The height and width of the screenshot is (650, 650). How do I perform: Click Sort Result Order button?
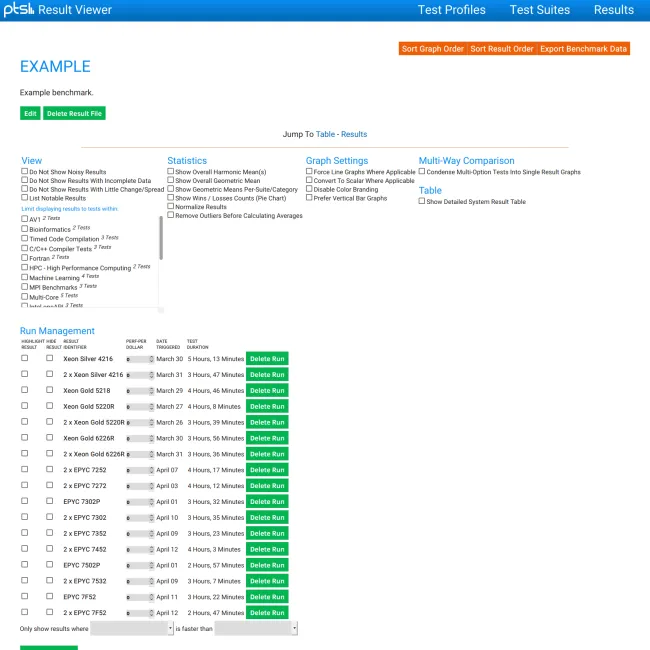coord(502,49)
